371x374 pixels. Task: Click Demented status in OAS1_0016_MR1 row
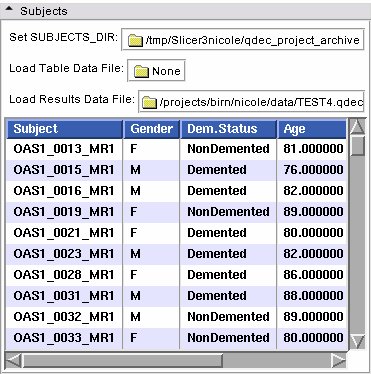(x=228, y=191)
